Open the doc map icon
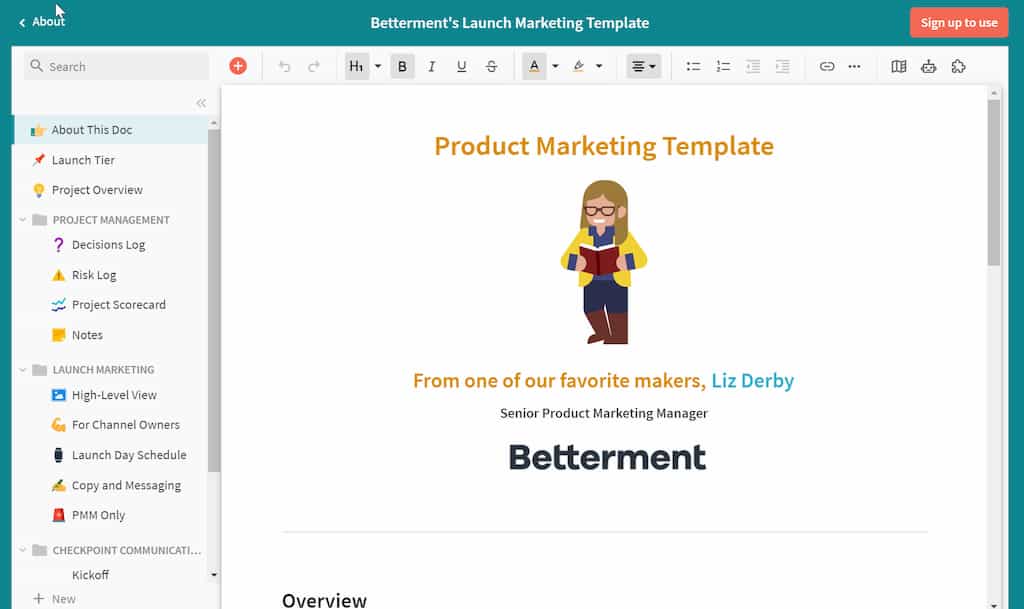The height and width of the screenshot is (609, 1024). coord(899,66)
